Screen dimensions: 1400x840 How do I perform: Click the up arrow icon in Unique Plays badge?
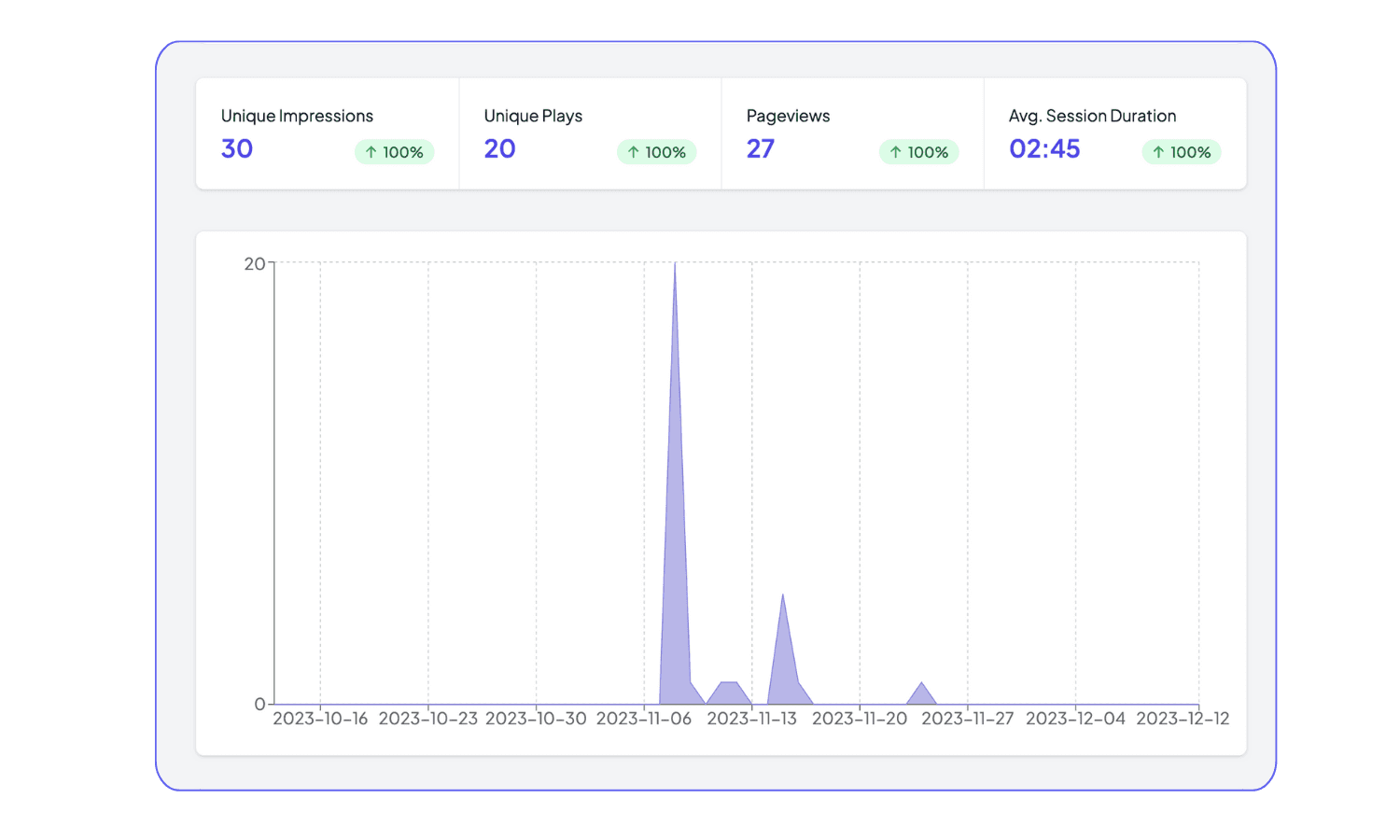click(x=634, y=151)
